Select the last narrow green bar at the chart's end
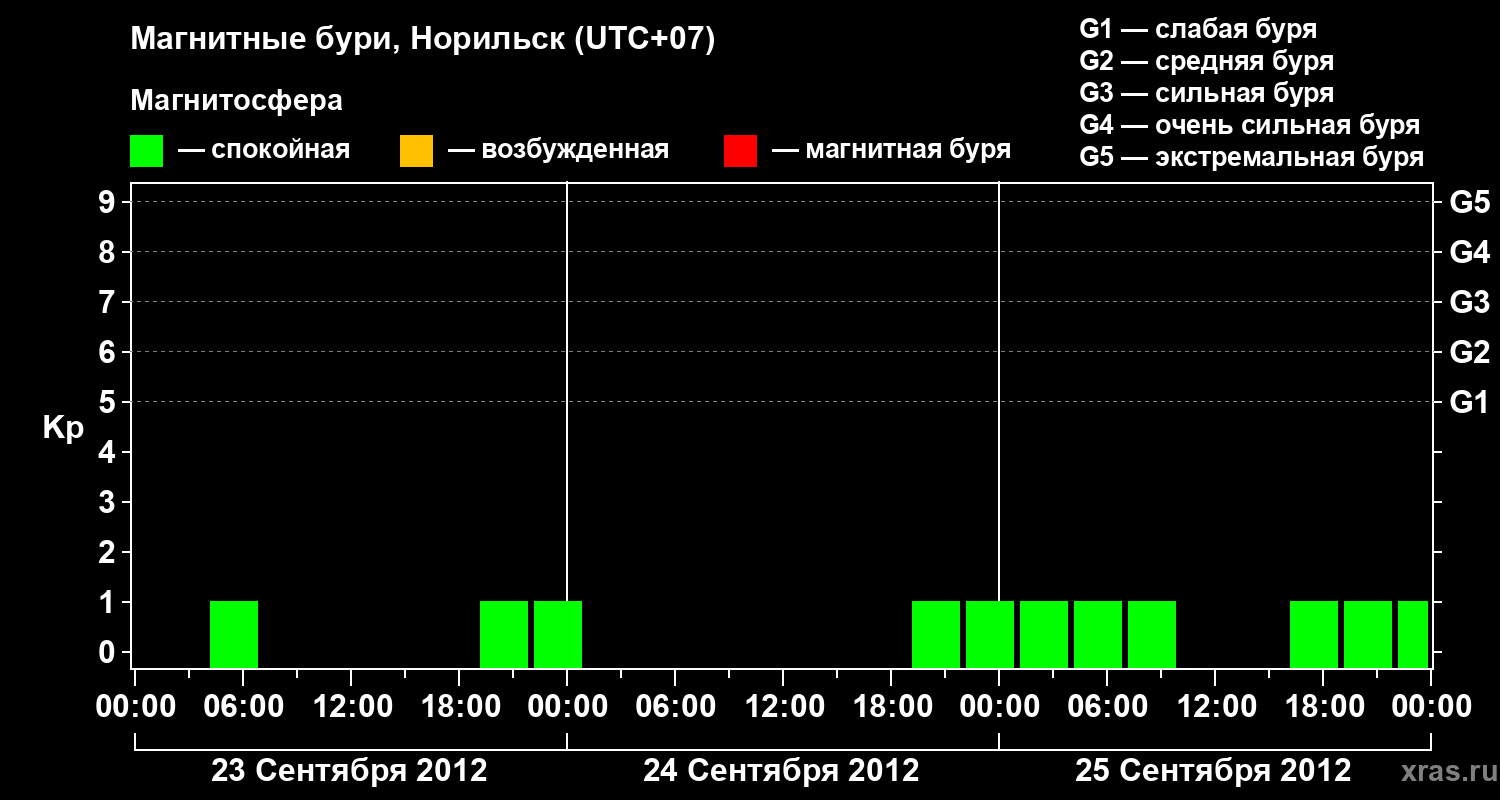The height and width of the screenshot is (800, 1500). pyautogui.click(x=1413, y=634)
